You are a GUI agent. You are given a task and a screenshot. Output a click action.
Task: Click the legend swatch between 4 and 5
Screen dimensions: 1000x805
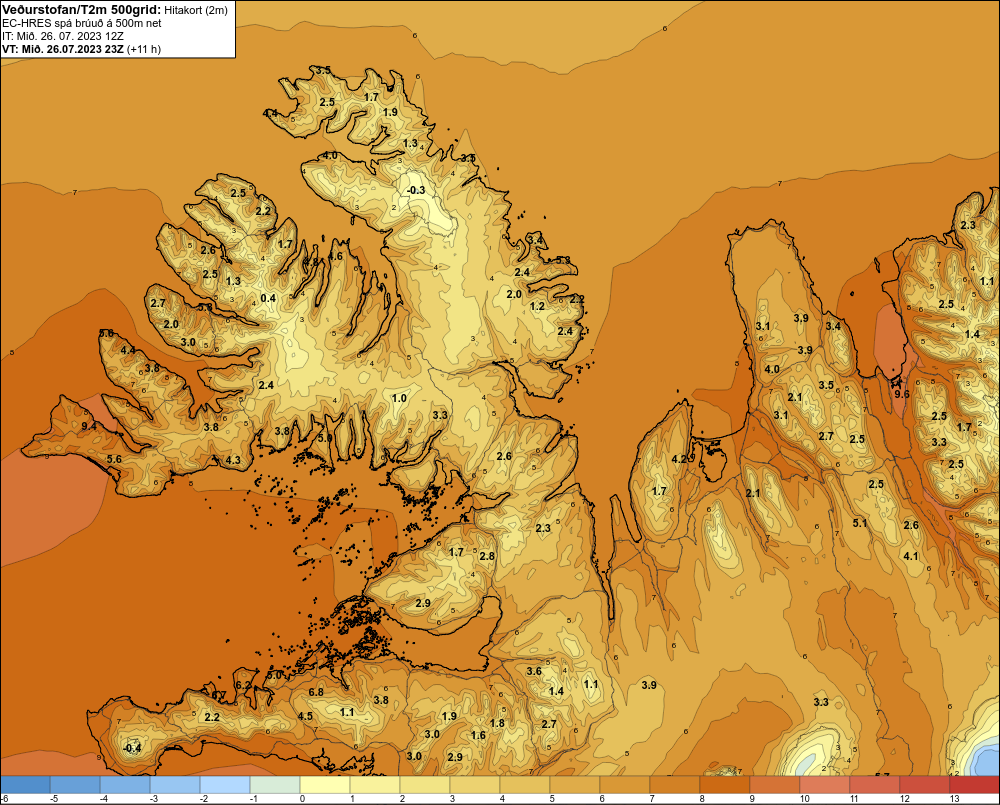coord(525,785)
